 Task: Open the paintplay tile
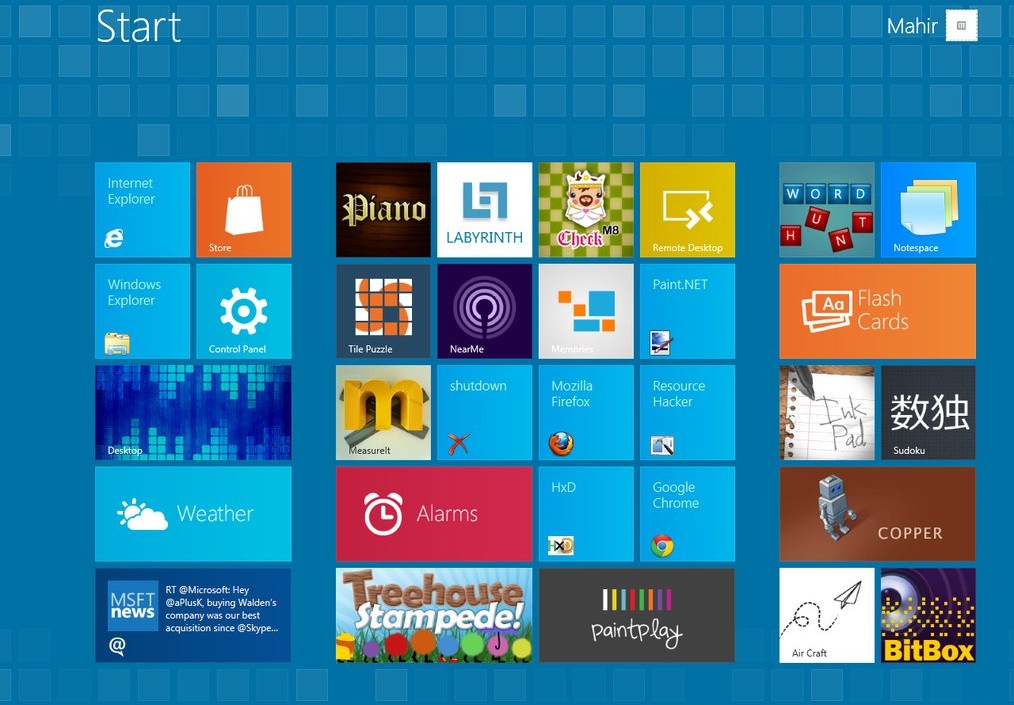(x=637, y=615)
